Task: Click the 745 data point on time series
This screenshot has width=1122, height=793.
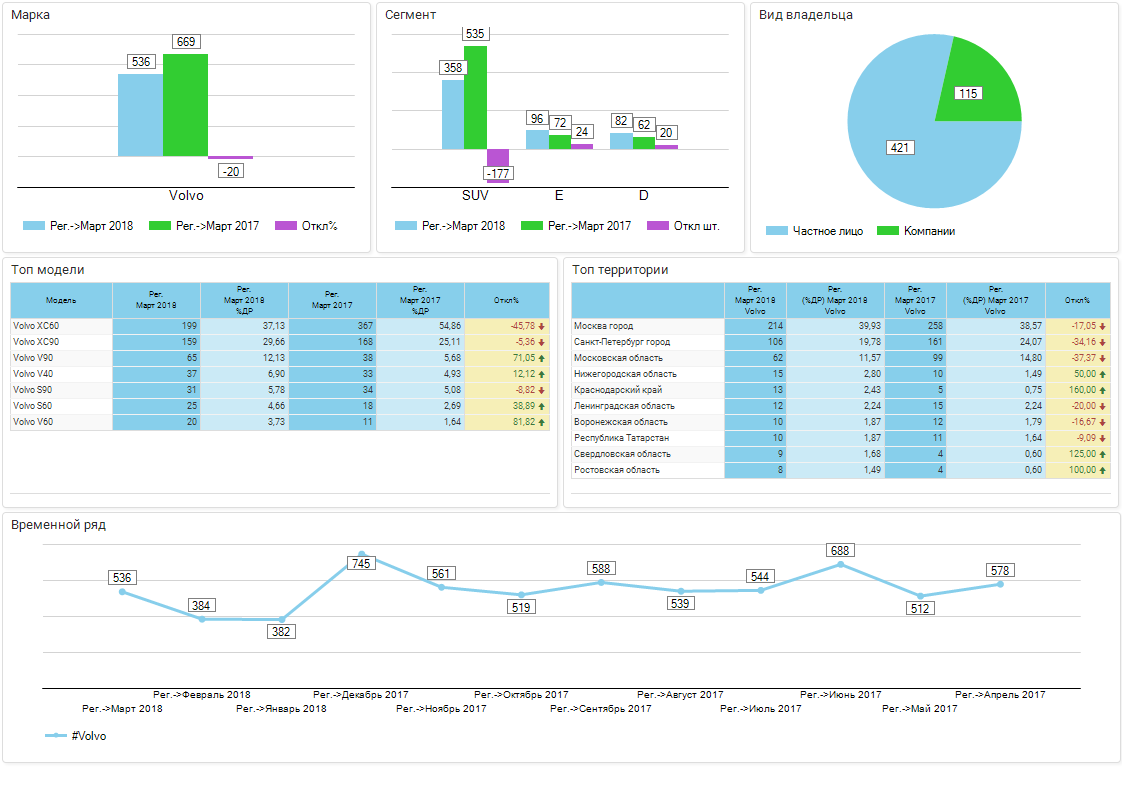Action: click(x=362, y=554)
